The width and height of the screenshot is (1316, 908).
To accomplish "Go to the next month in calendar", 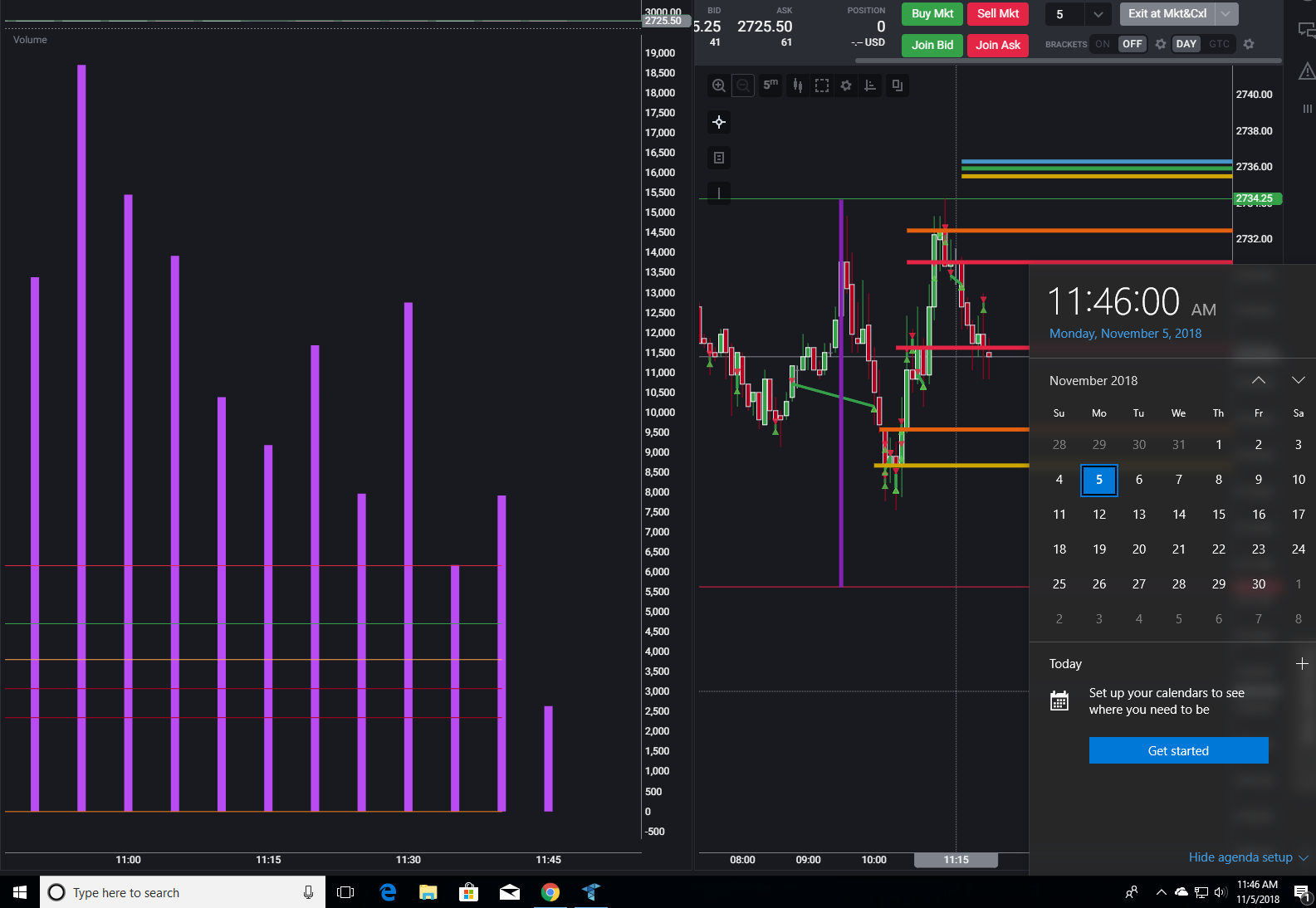I will click(1299, 380).
